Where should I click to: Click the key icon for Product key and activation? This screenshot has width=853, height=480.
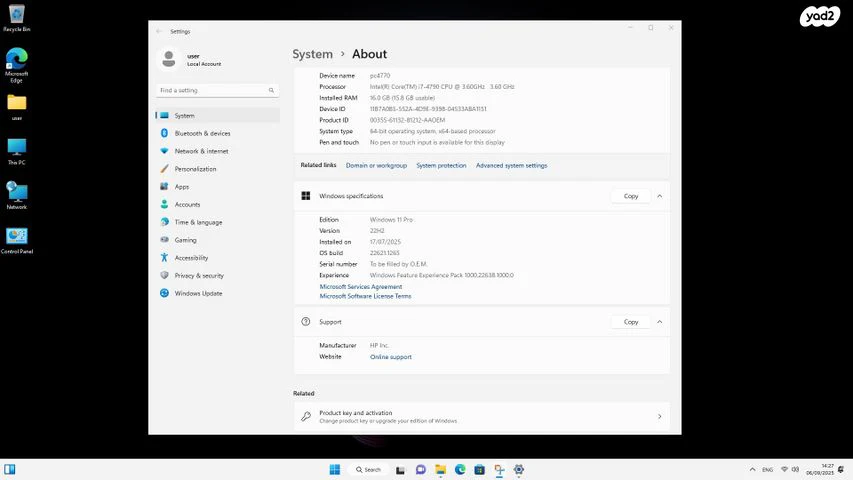coord(306,416)
